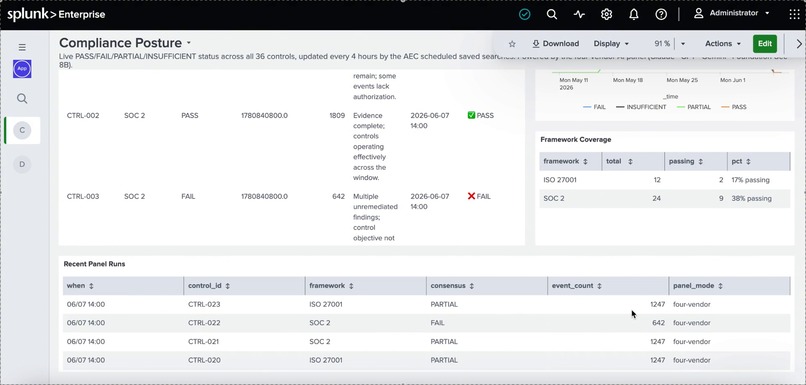The height and width of the screenshot is (385, 806).
Task: Click the App icon in sidebar
Action: 22,68
